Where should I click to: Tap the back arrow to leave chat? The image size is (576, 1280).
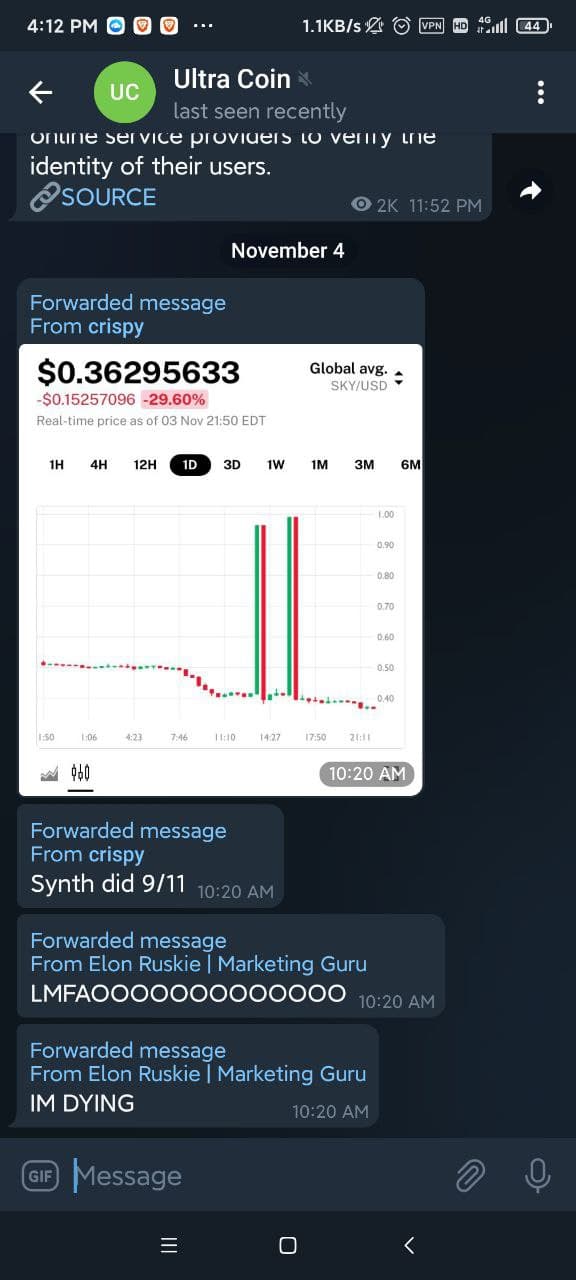[40, 93]
